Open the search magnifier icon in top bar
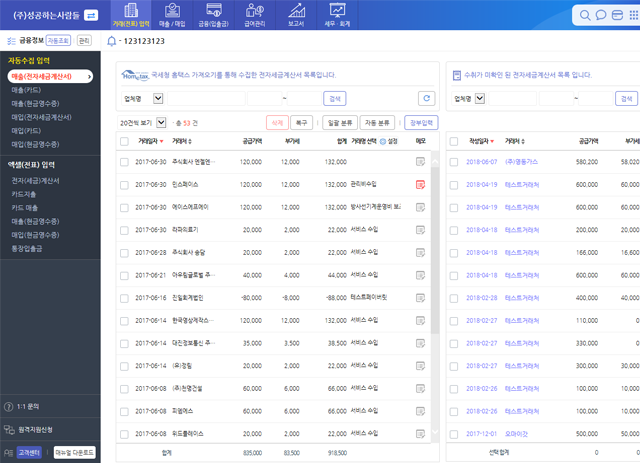Viewport: 640px width, 463px height. (x=584, y=16)
